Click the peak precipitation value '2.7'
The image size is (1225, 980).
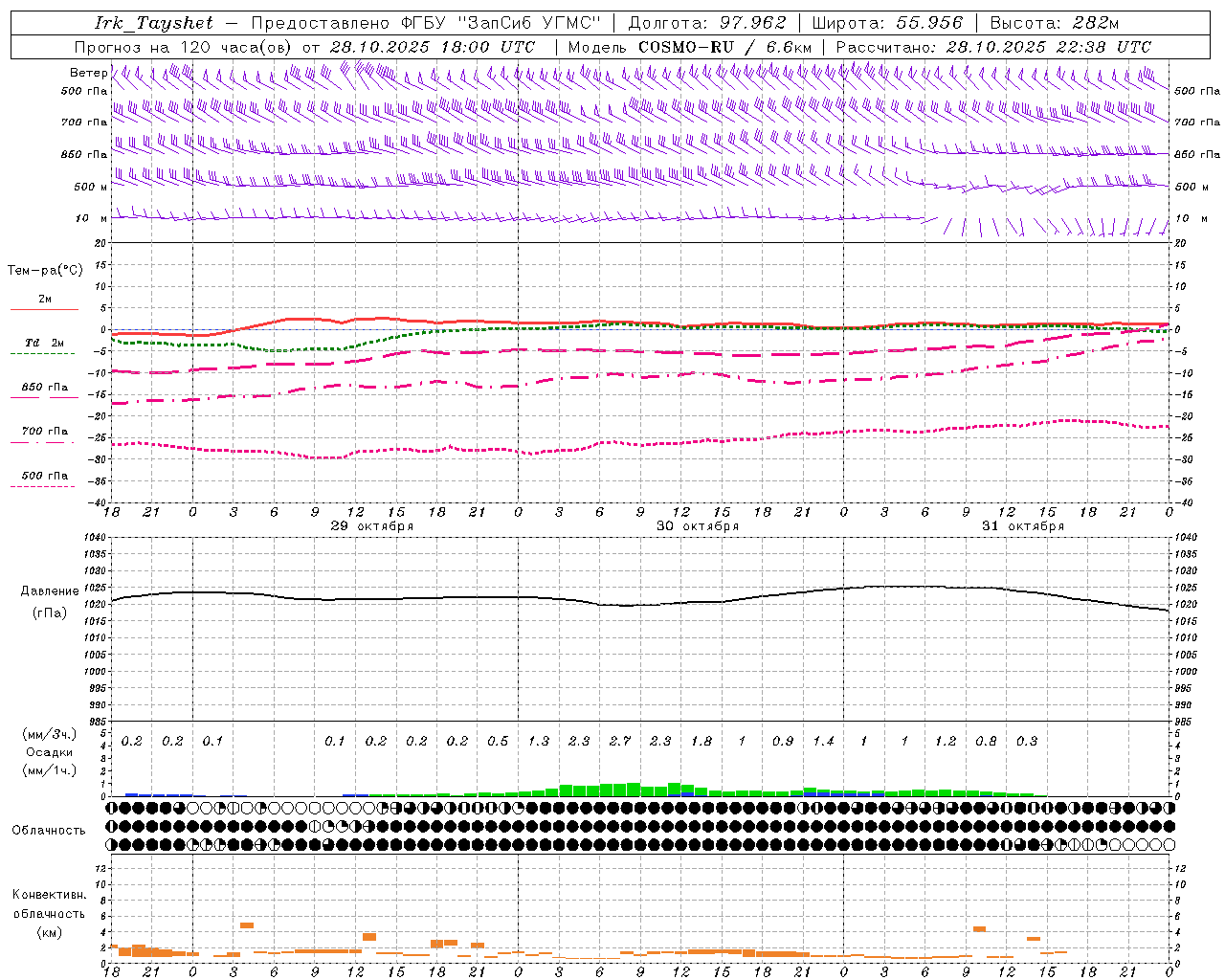point(620,742)
